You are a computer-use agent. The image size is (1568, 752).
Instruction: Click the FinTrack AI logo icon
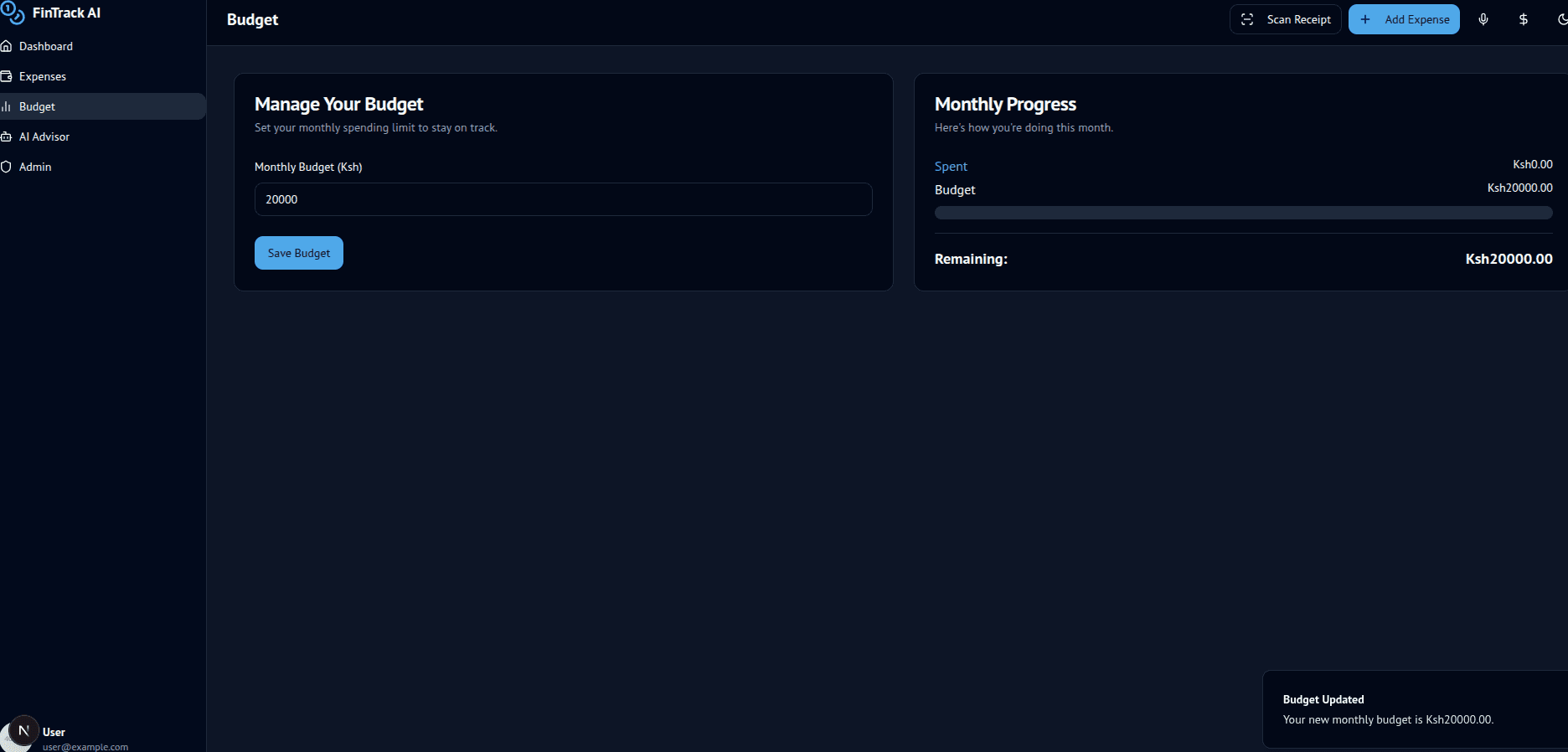coord(13,13)
